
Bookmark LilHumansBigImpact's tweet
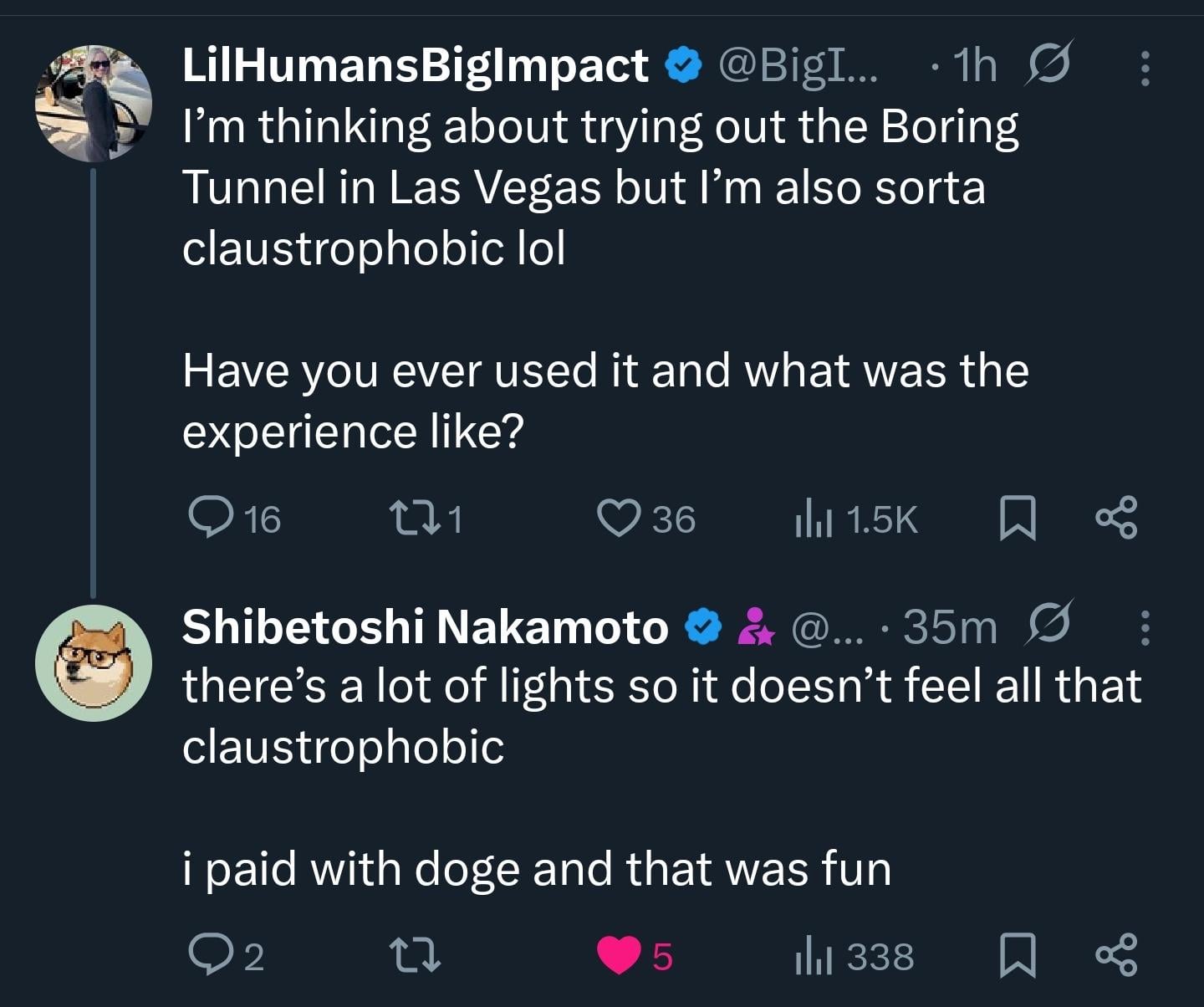[x=1018, y=518]
